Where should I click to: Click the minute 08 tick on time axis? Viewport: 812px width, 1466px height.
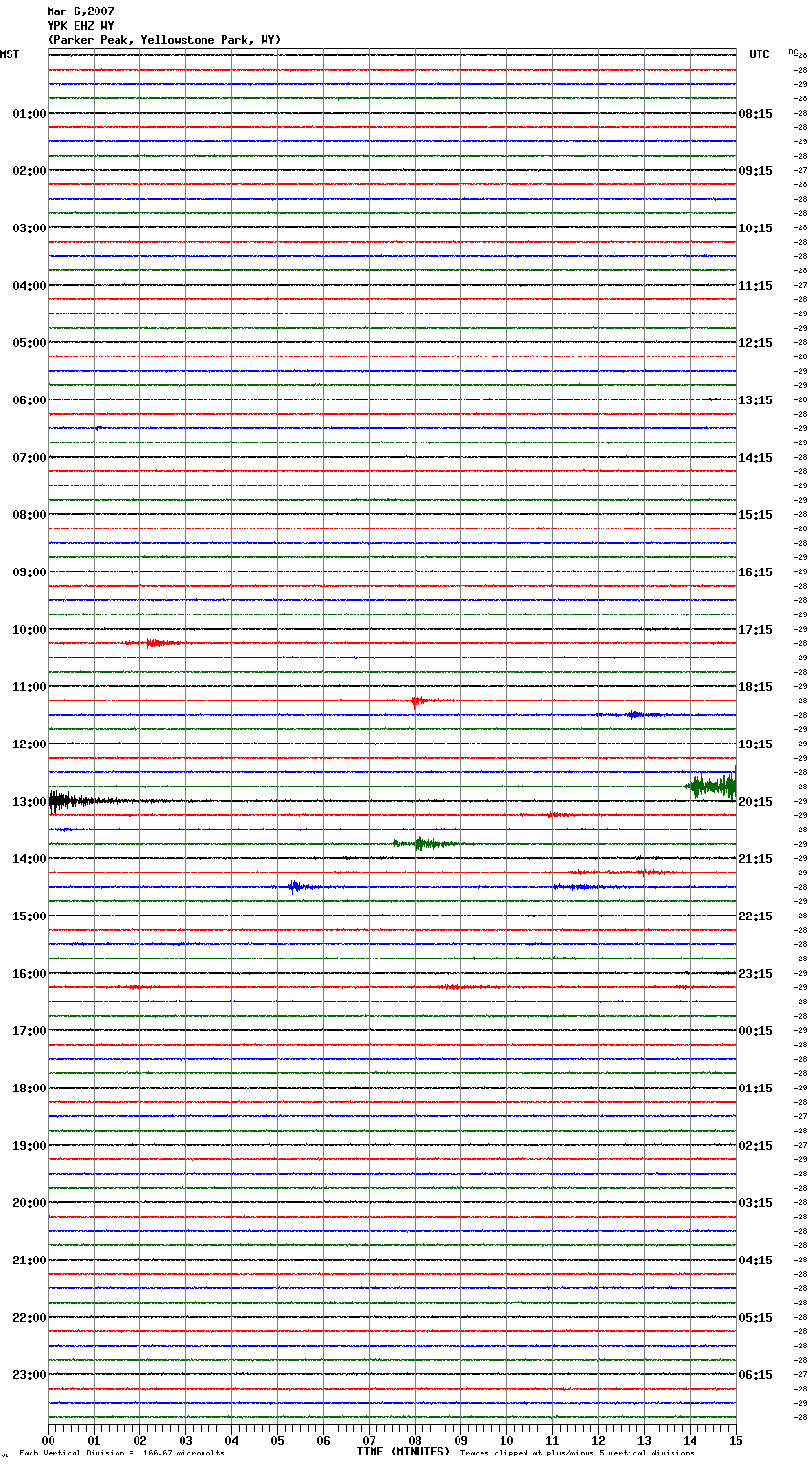click(x=415, y=1440)
